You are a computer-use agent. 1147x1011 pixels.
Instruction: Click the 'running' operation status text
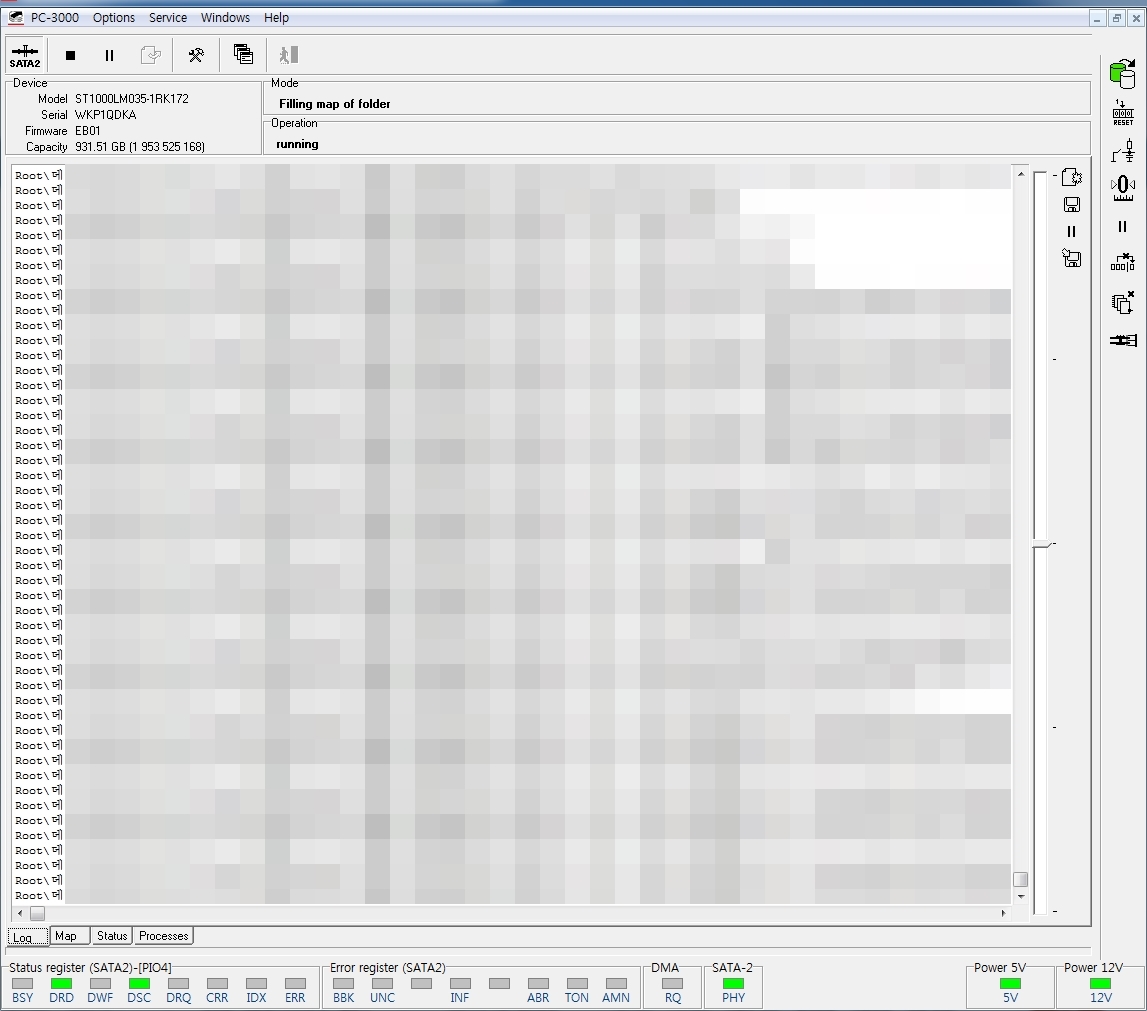(x=297, y=144)
